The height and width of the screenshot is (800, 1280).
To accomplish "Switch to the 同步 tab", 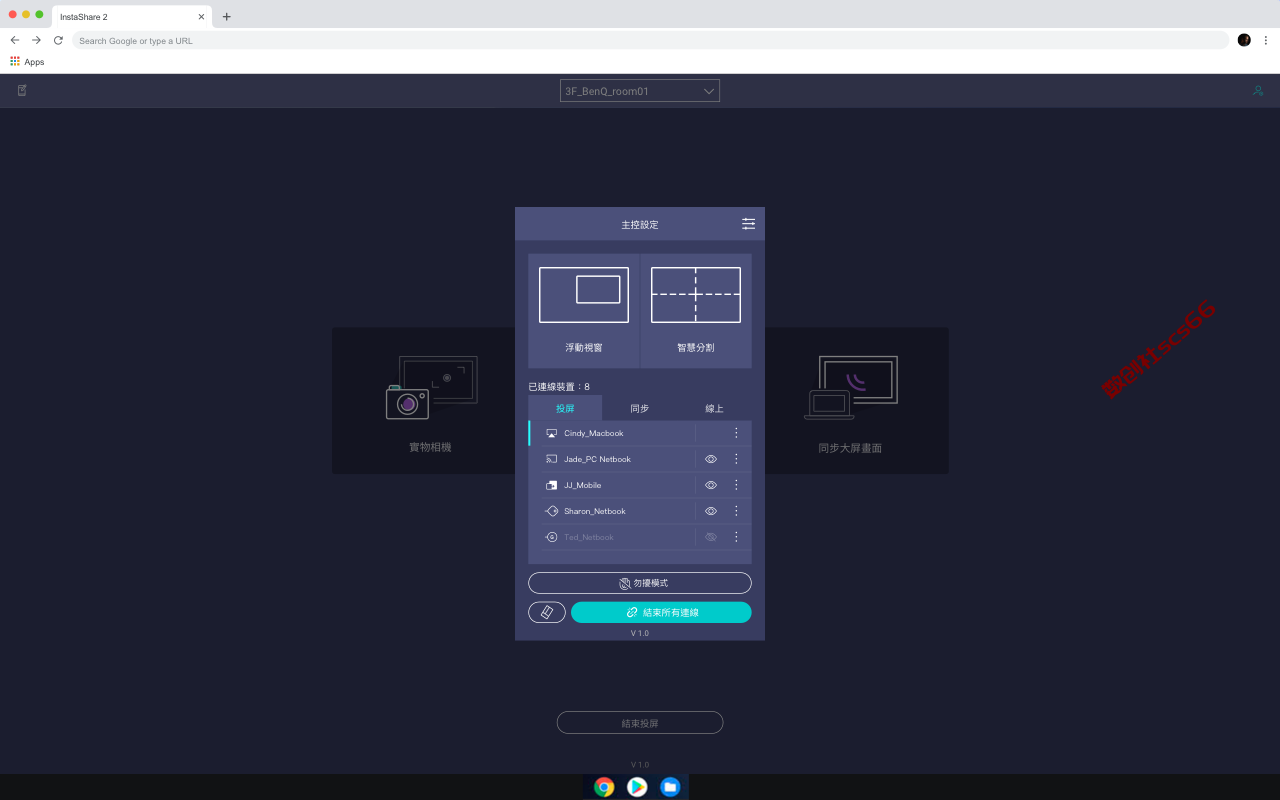I will point(640,408).
